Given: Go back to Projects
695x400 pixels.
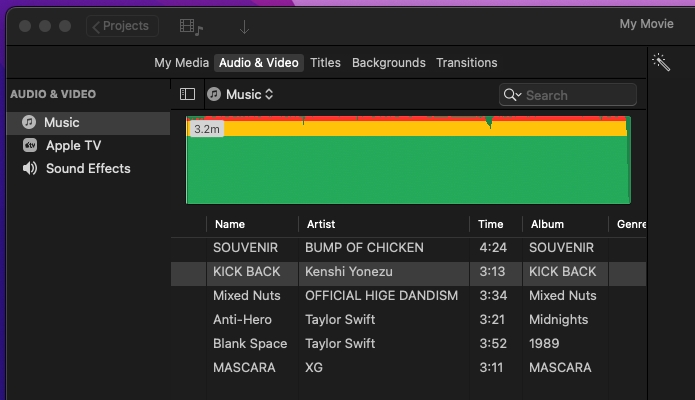Looking at the screenshot, I should [x=122, y=26].
